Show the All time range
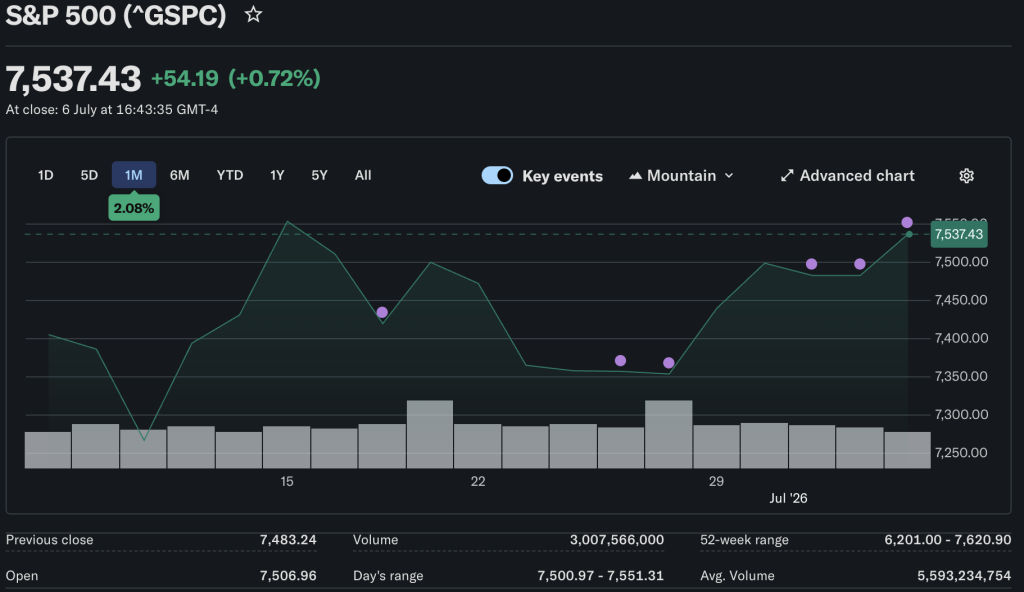This screenshot has height=592, width=1024. 363,175
